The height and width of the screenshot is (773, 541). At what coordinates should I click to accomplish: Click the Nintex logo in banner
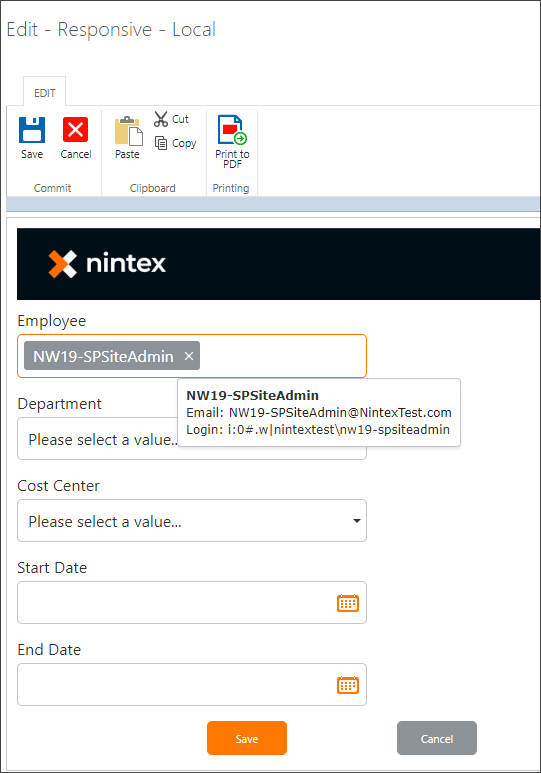(x=107, y=263)
